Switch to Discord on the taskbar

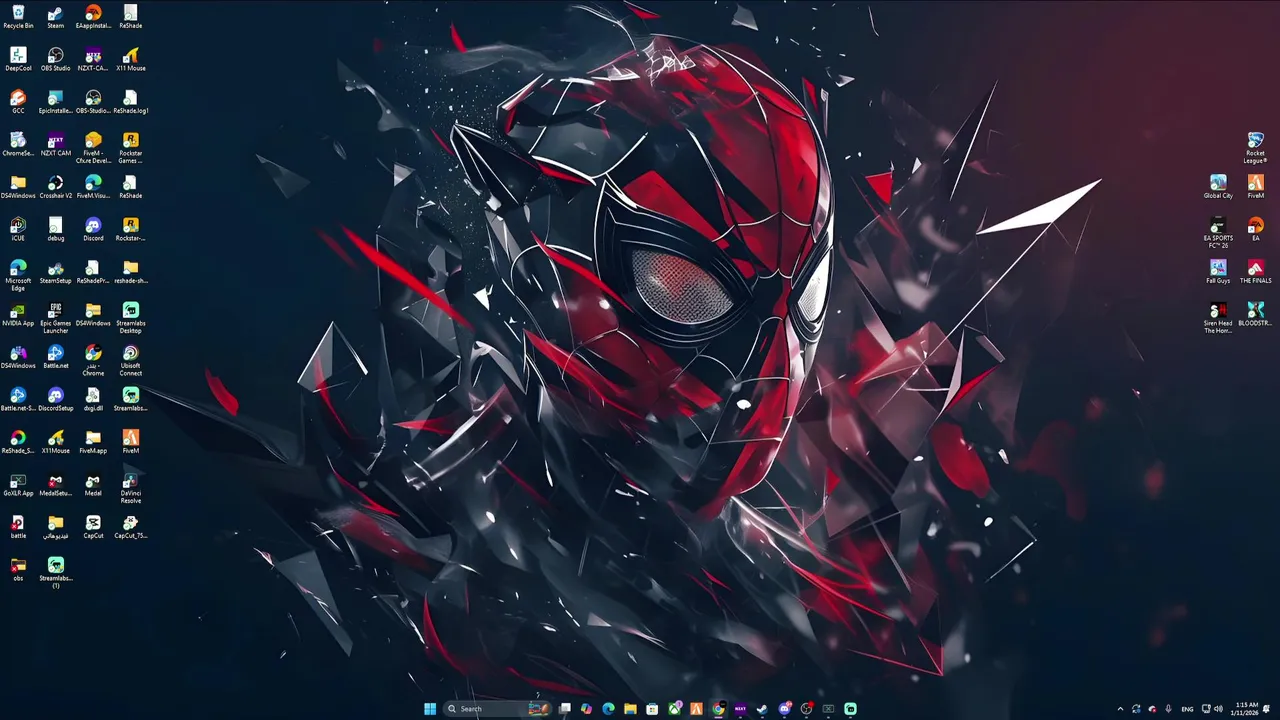click(784, 709)
